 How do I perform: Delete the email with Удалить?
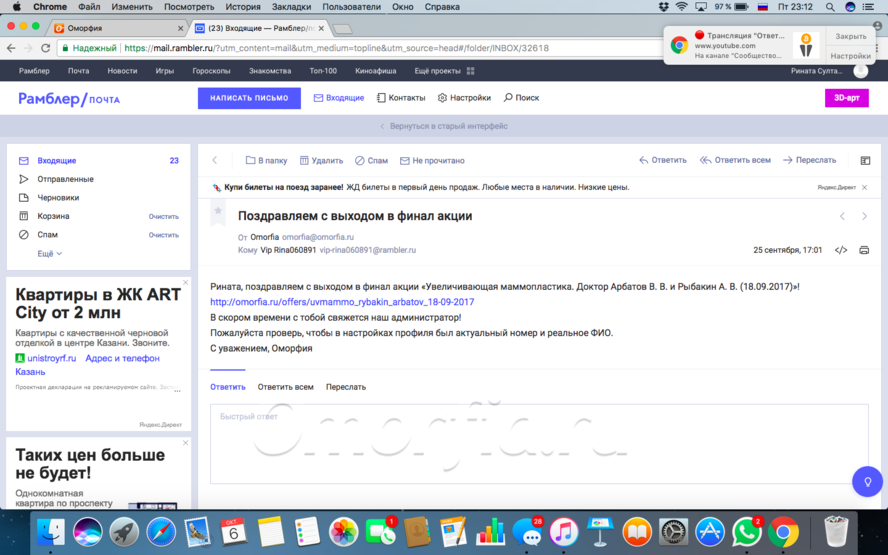click(x=321, y=160)
